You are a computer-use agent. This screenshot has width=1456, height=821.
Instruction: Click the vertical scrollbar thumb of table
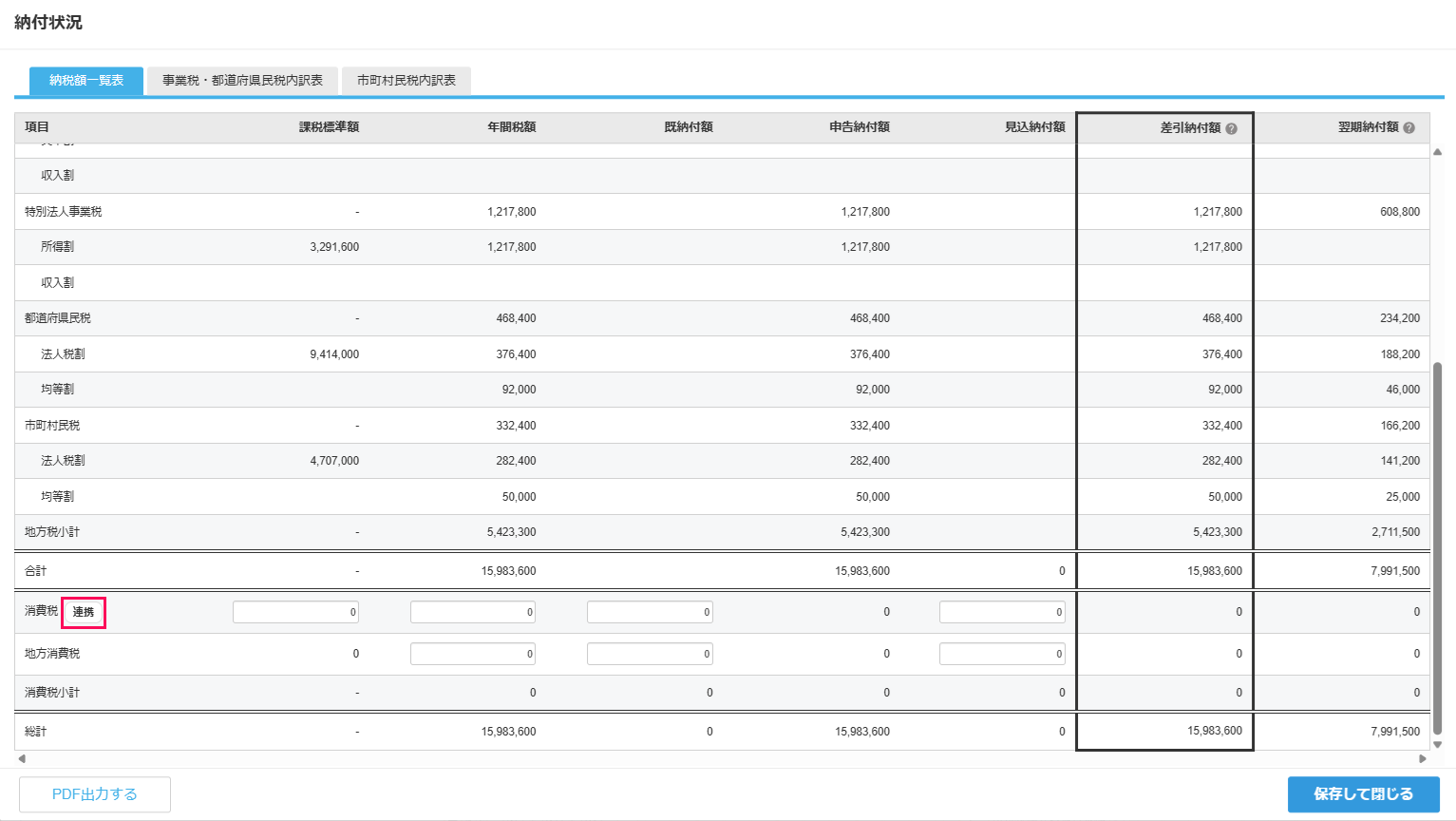tap(1437, 548)
